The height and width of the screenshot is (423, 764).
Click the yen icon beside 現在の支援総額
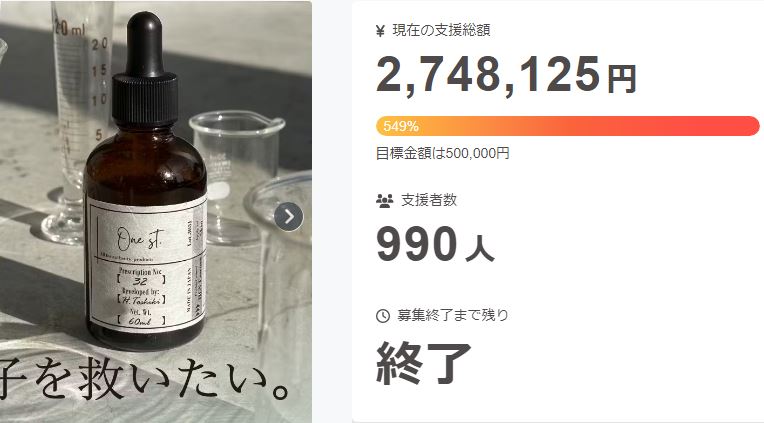(381, 31)
